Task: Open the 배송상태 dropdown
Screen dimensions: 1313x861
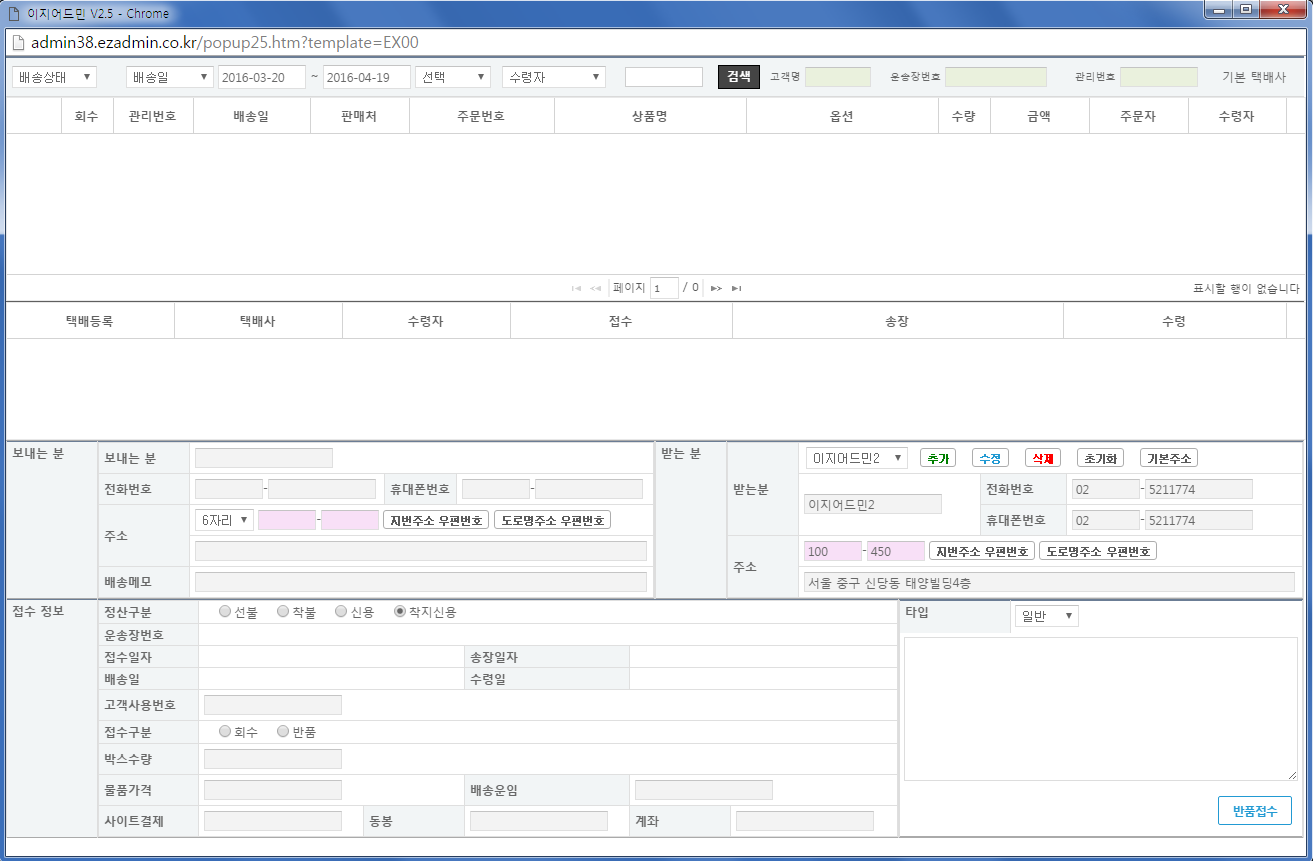Action: (x=54, y=77)
